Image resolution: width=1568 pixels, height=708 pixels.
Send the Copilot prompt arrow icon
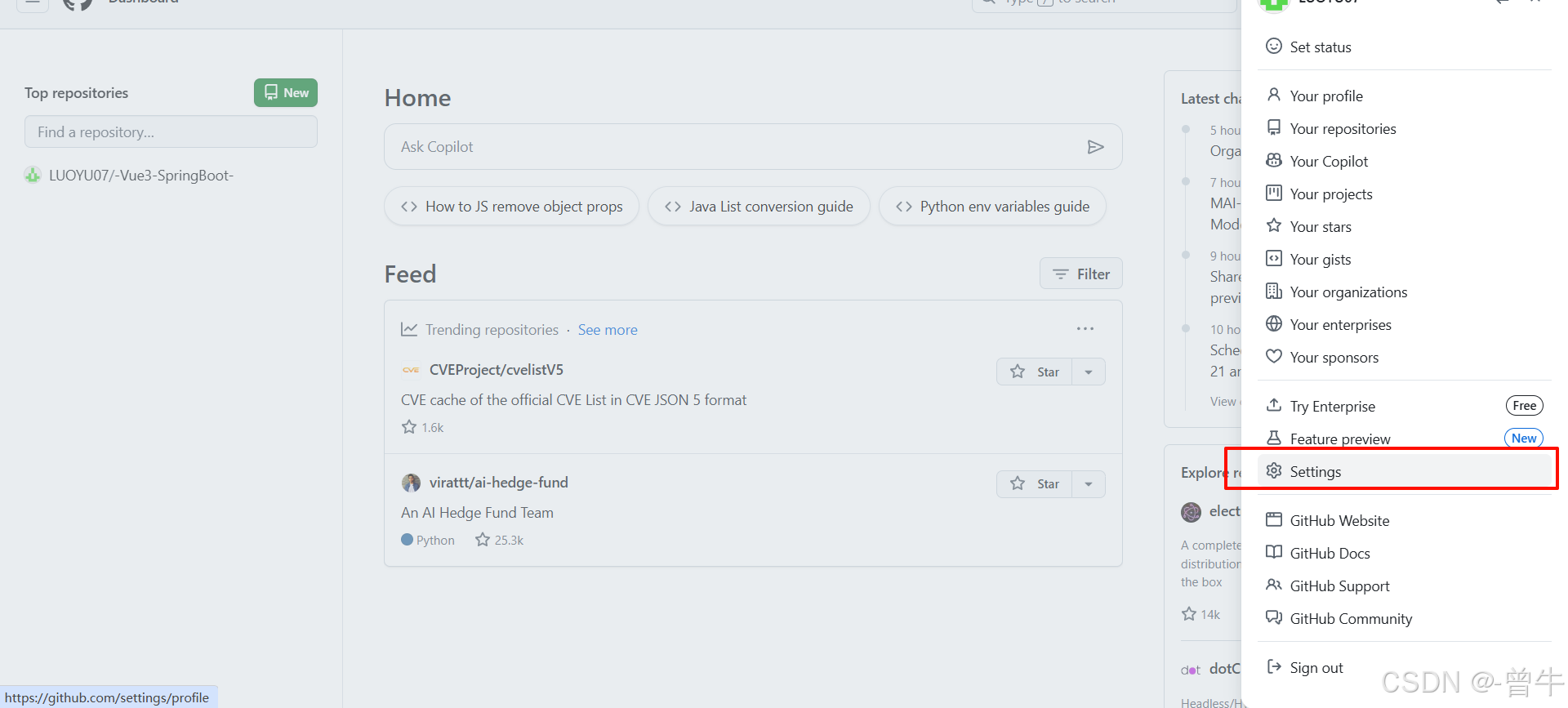[x=1095, y=147]
